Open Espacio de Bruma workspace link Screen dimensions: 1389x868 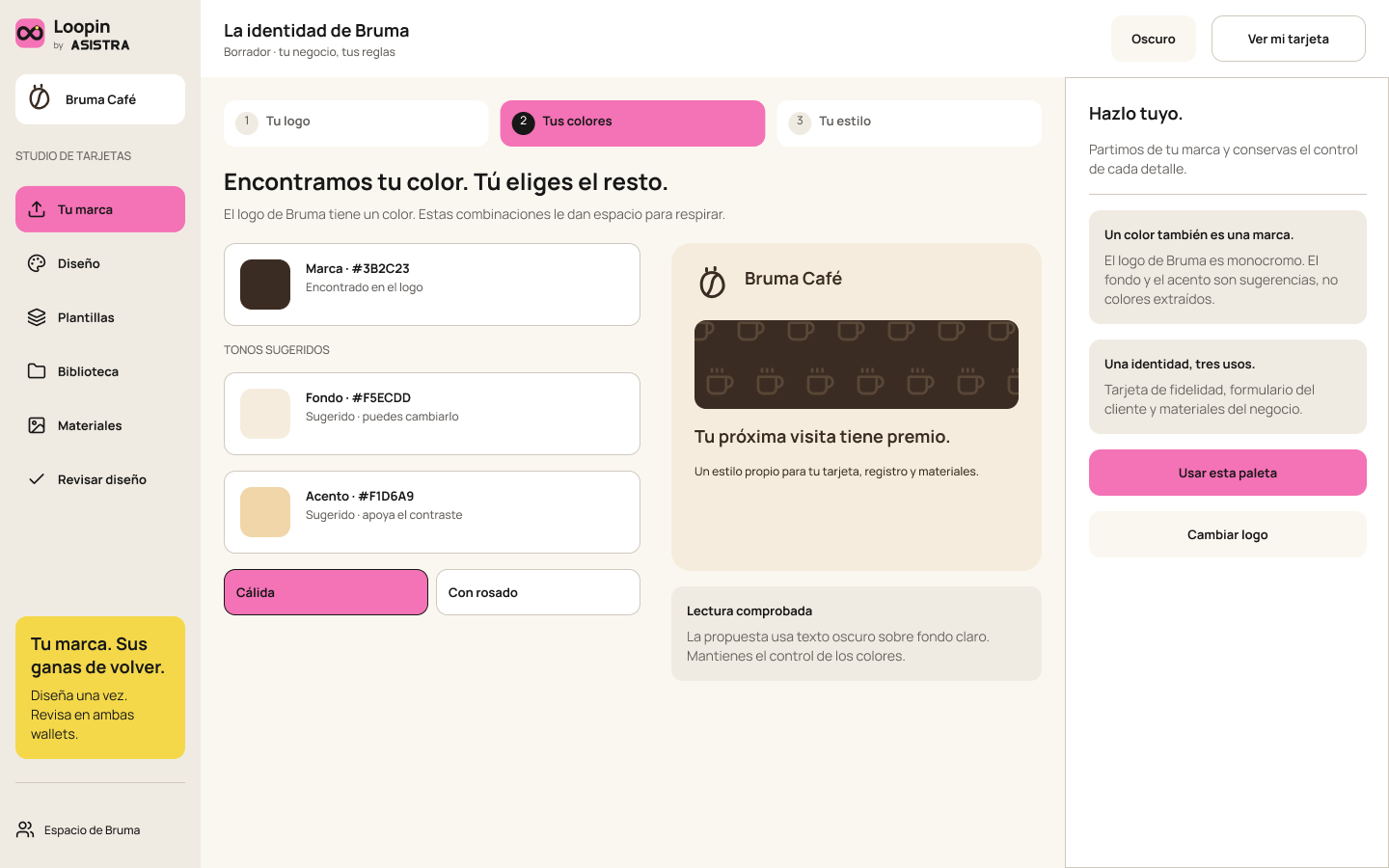pos(79,829)
